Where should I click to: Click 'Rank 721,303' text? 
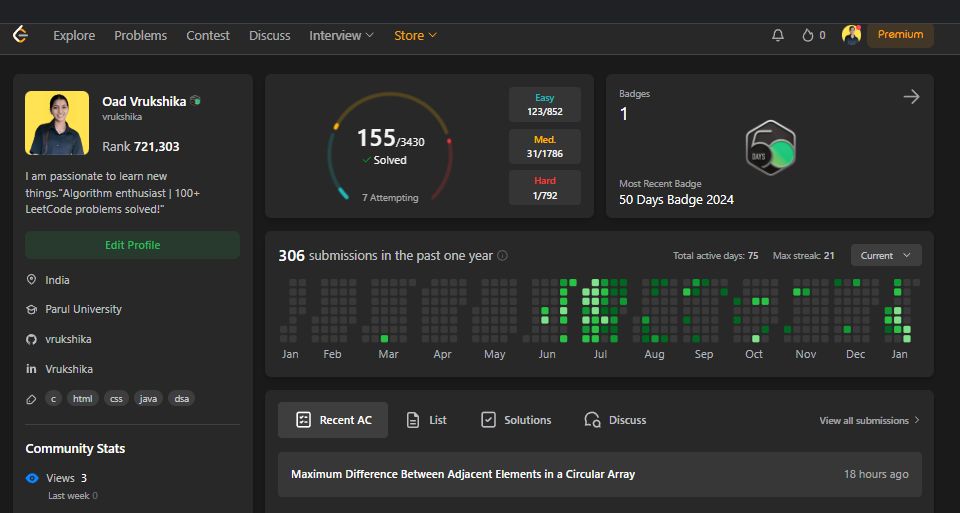pyautogui.click(x=141, y=146)
